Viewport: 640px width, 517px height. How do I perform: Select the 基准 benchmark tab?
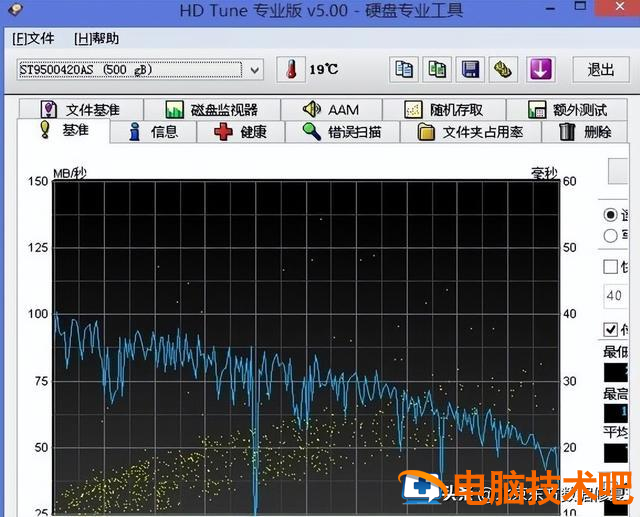tap(63, 131)
